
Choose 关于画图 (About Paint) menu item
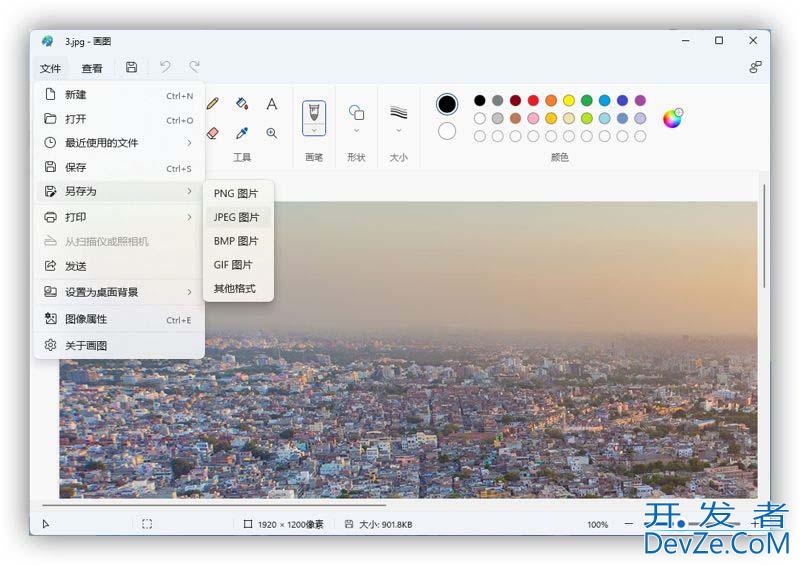point(119,346)
